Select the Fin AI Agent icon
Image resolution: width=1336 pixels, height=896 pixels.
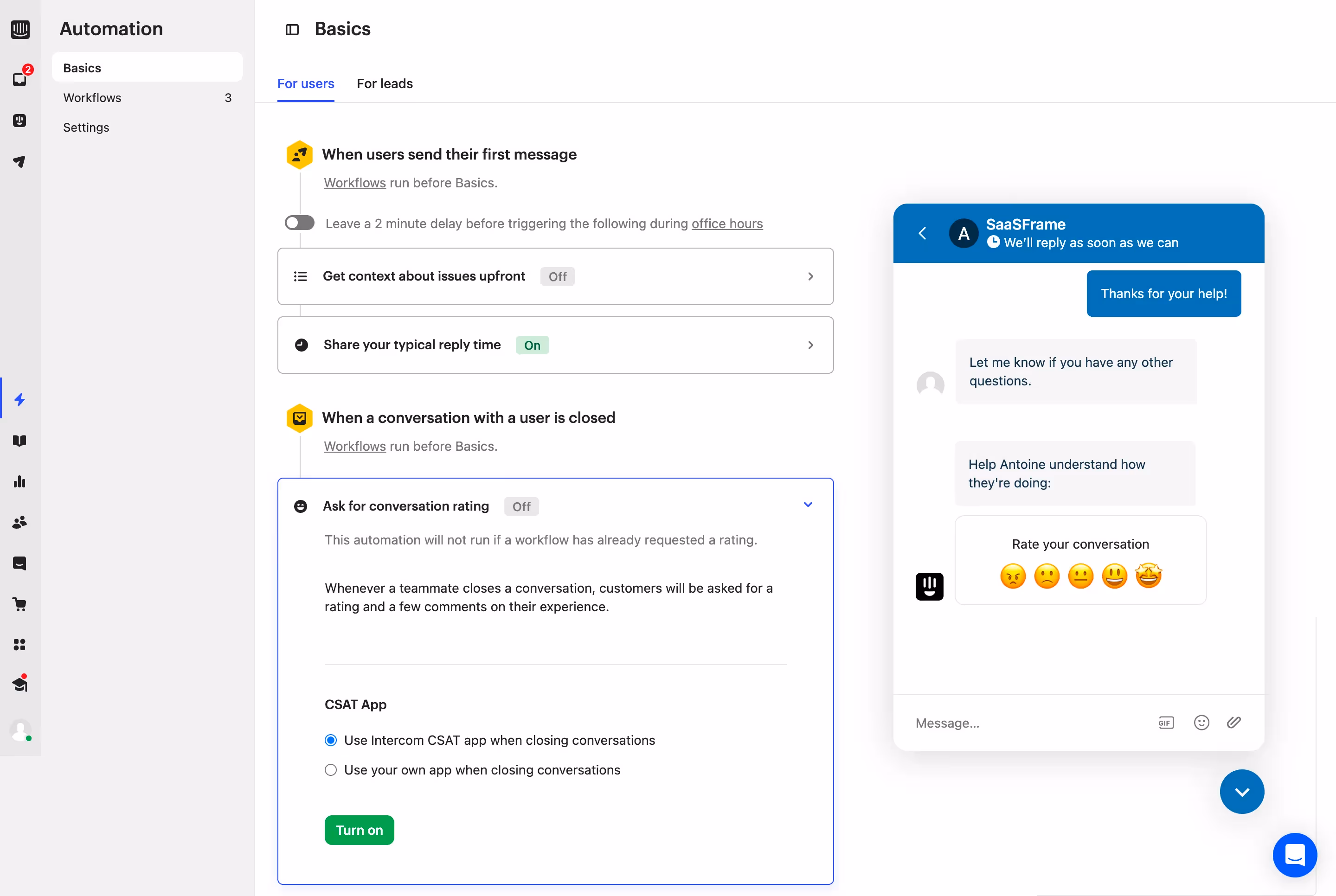pyautogui.click(x=20, y=121)
